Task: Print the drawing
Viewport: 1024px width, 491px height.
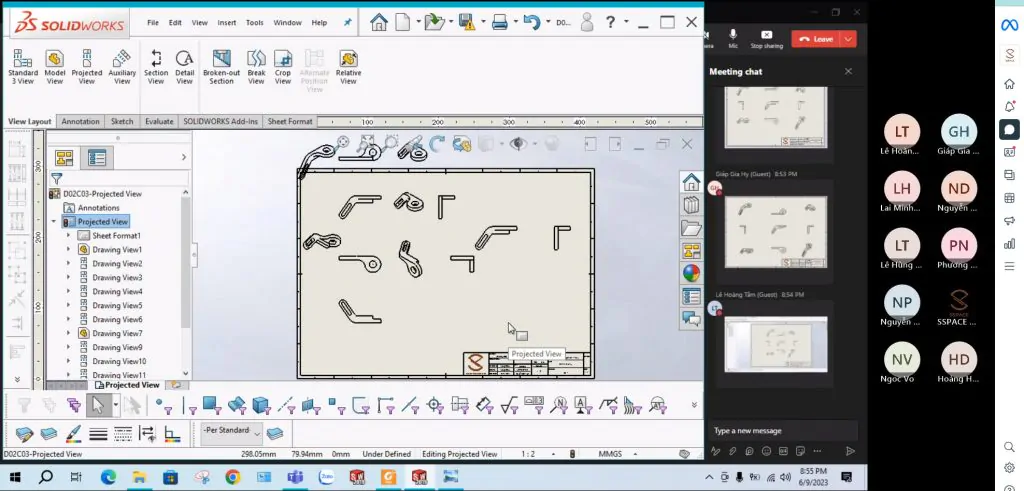Action: 500,22
